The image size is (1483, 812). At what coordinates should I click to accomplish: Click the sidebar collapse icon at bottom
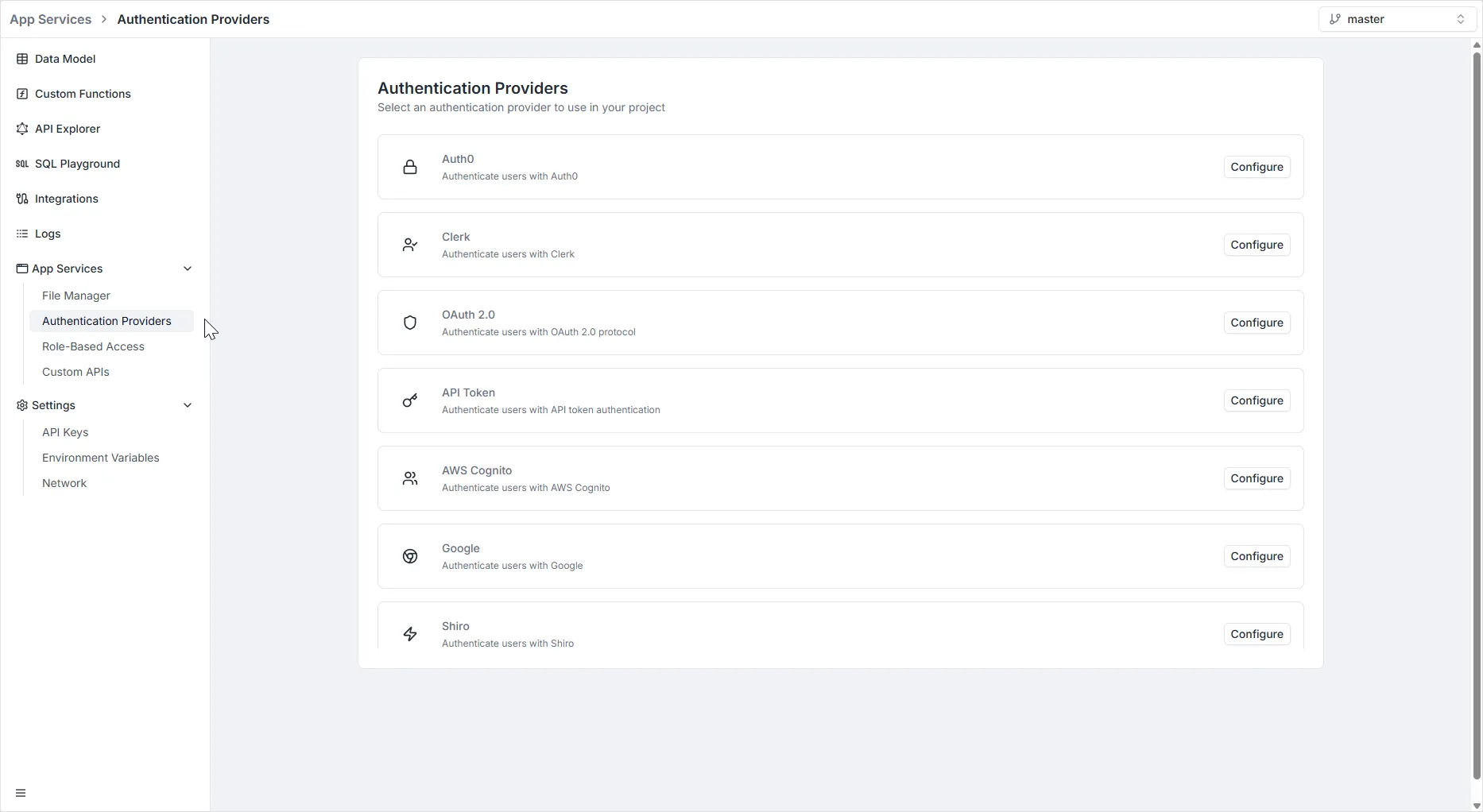[21, 793]
